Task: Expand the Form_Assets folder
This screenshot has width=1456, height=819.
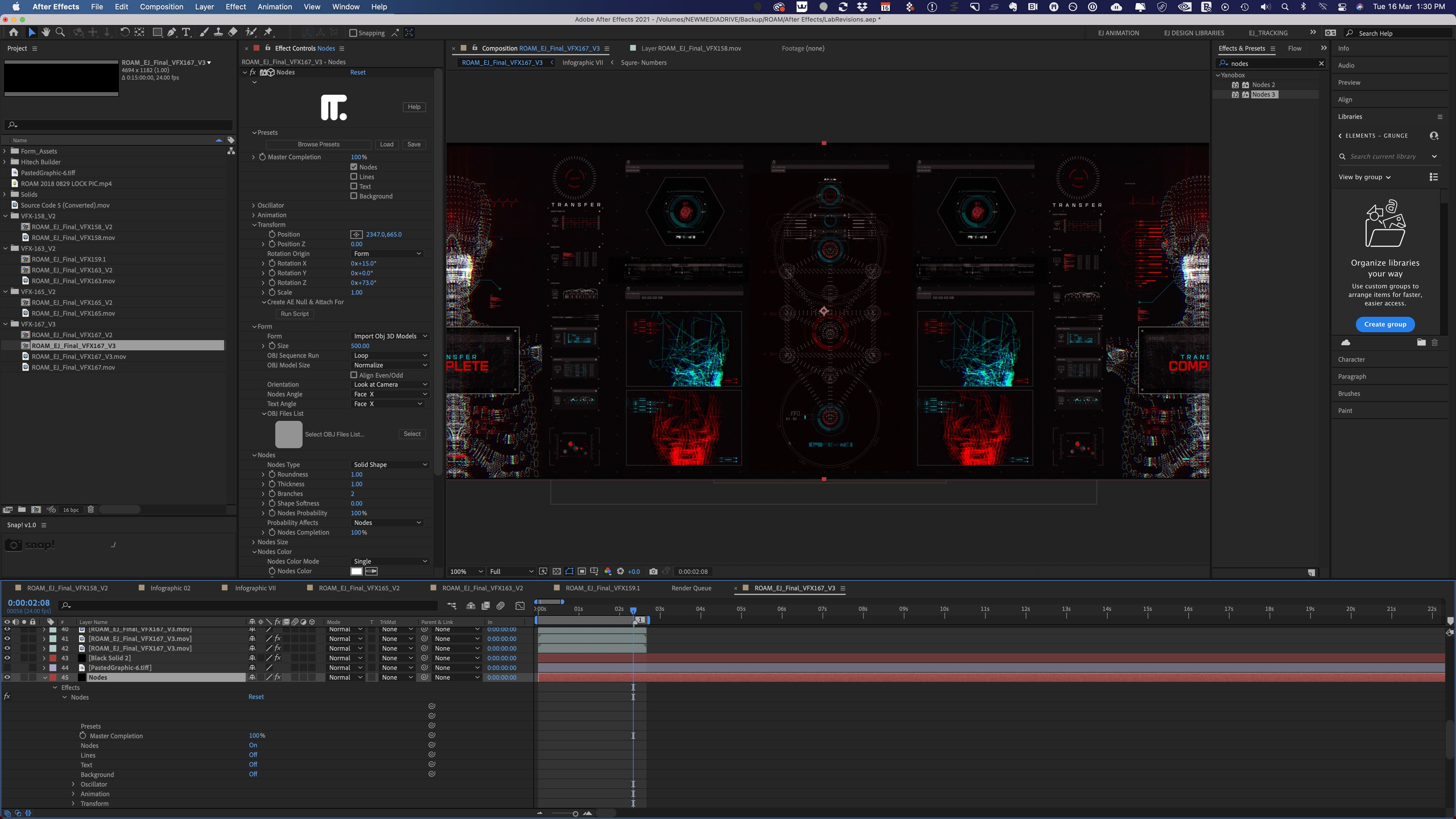Action: click(5, 151)
